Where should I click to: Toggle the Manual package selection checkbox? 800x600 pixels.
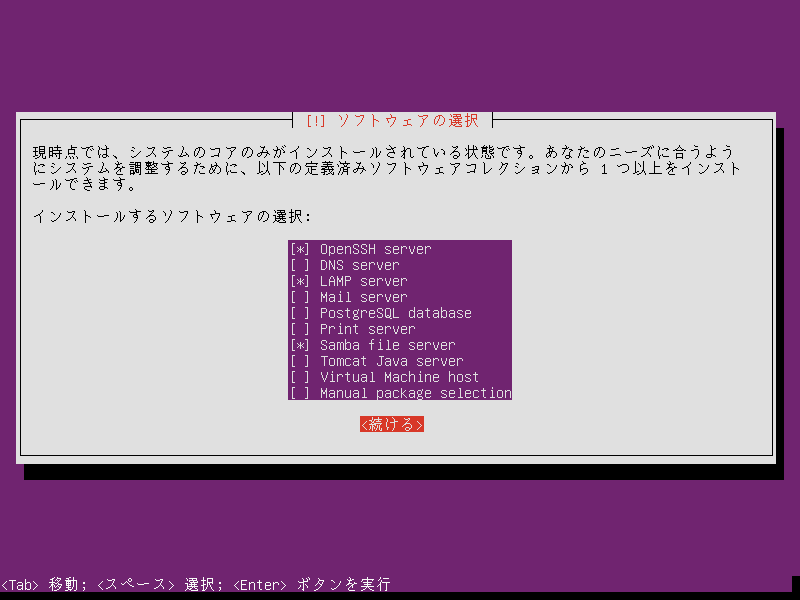coord(300,393)
